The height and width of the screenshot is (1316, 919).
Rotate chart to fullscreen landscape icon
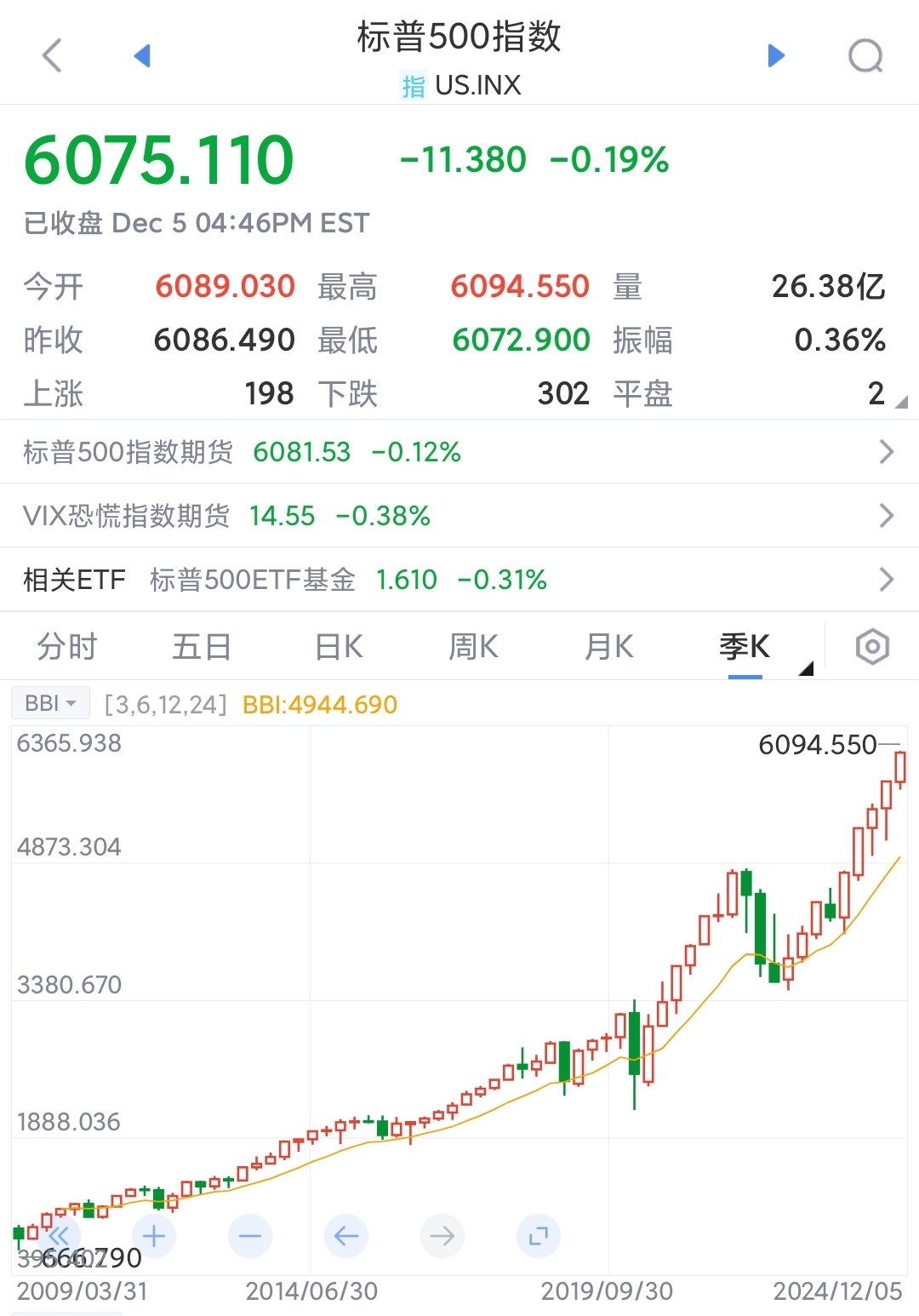(x=539, y=1236)
